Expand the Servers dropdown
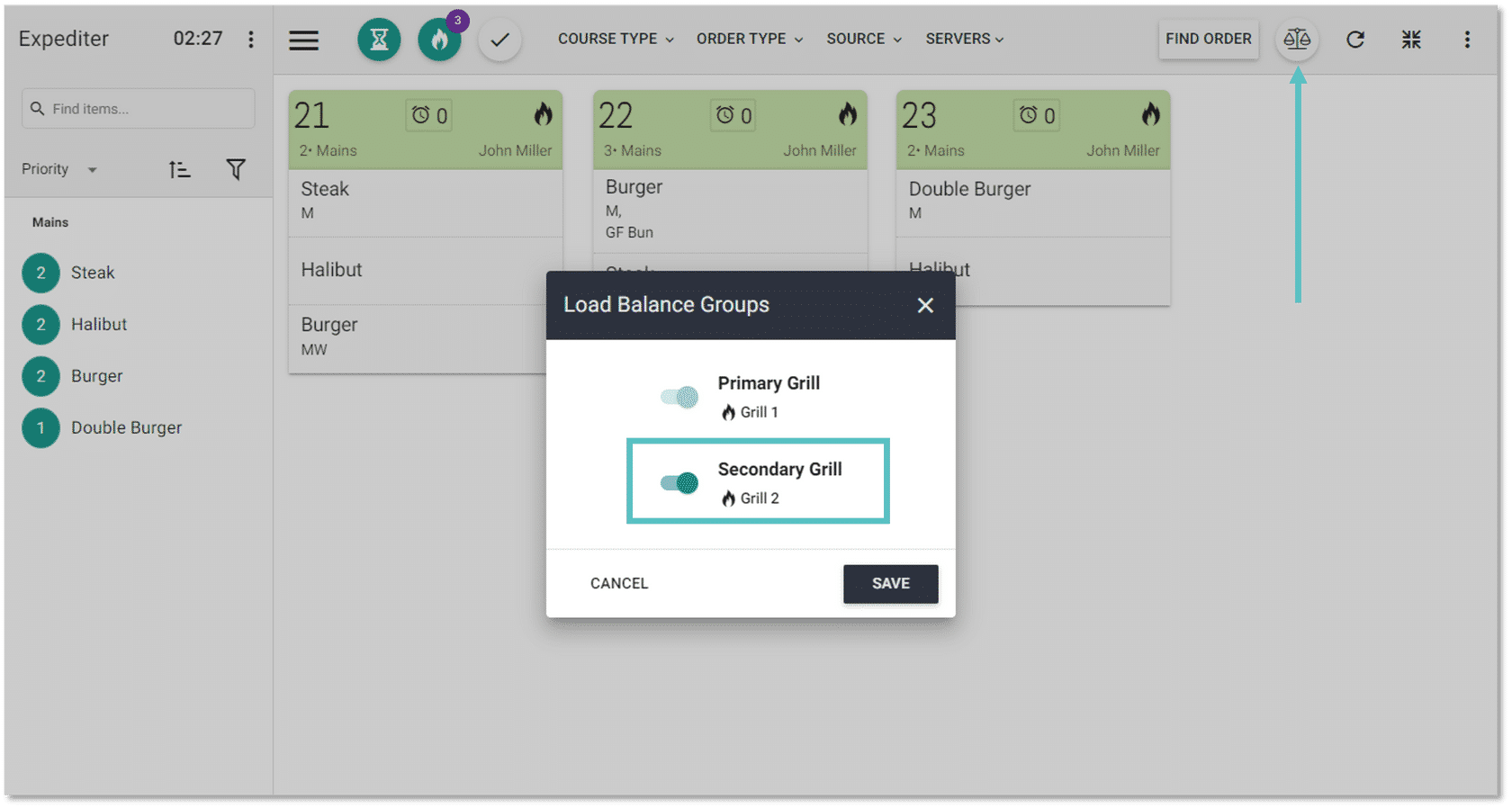1512x808 pixels. click(x=964, y=39)
